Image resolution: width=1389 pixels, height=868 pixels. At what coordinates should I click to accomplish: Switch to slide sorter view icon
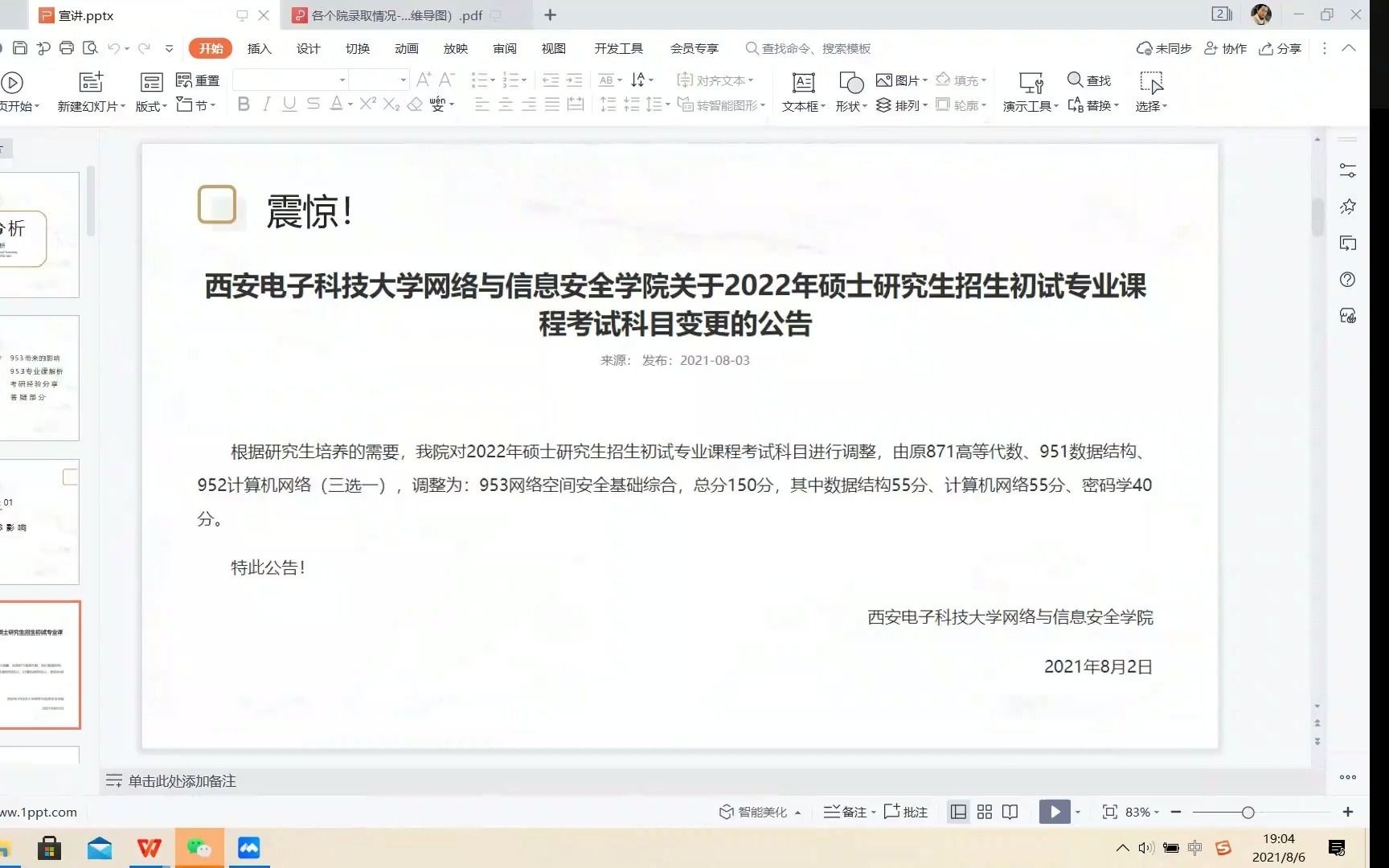(984, 812)
